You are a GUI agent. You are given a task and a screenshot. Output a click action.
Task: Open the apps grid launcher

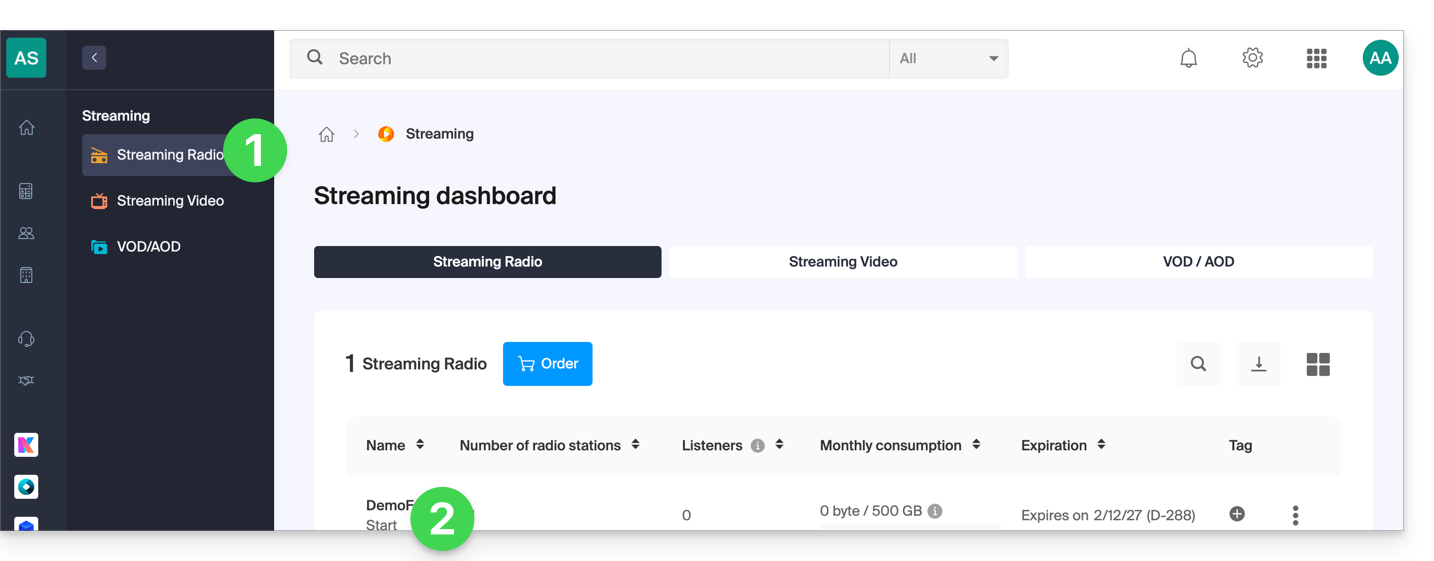(x=1316, y=59)
